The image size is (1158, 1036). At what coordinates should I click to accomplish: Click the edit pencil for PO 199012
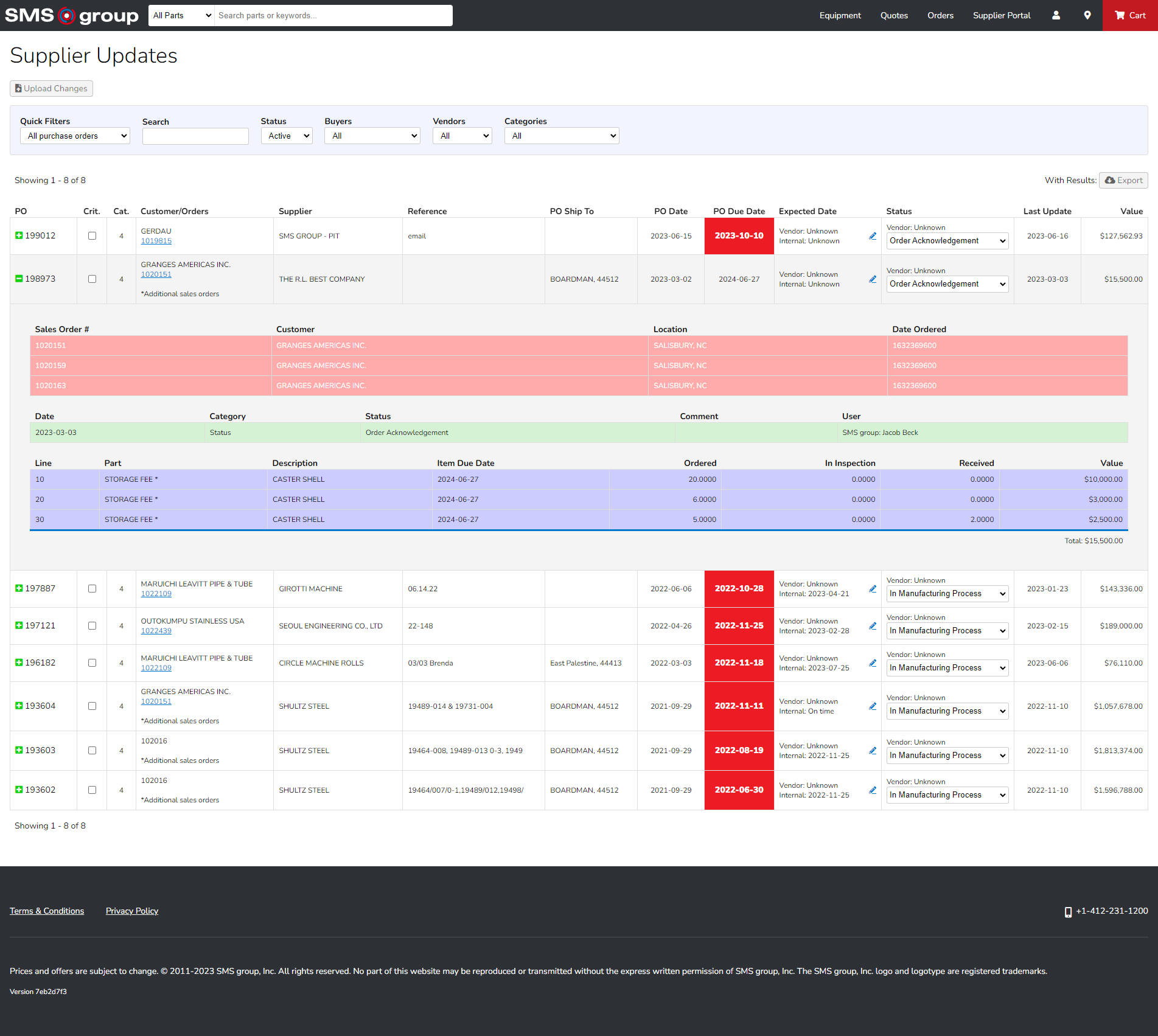pos(873,236)
